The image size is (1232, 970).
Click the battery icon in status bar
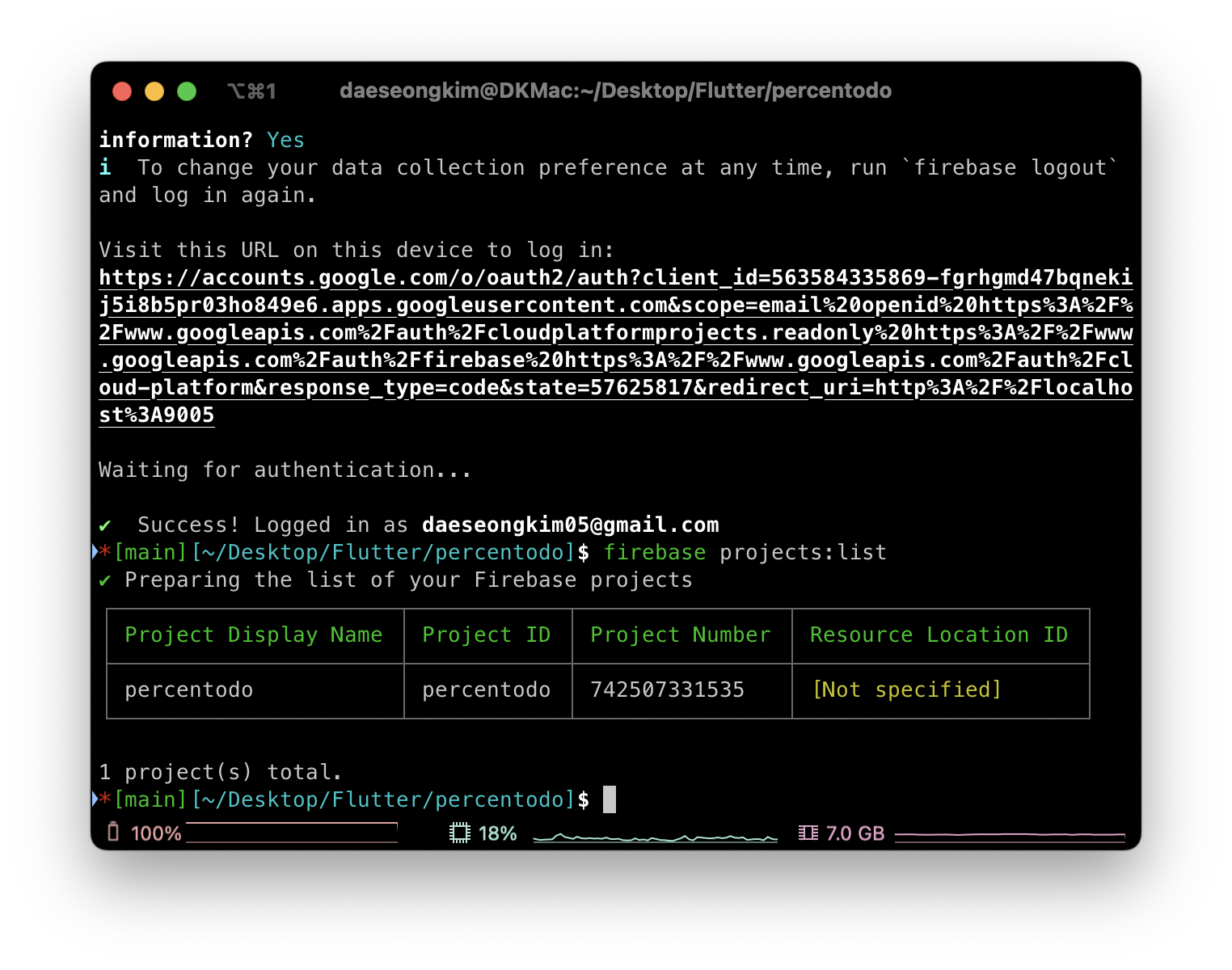(x=113, y=832)
